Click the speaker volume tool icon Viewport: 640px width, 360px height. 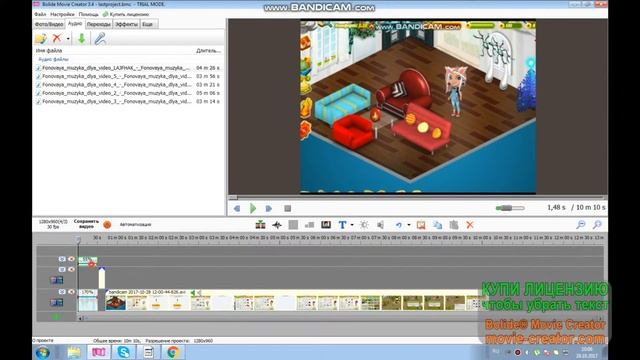(x=380, y=225)
